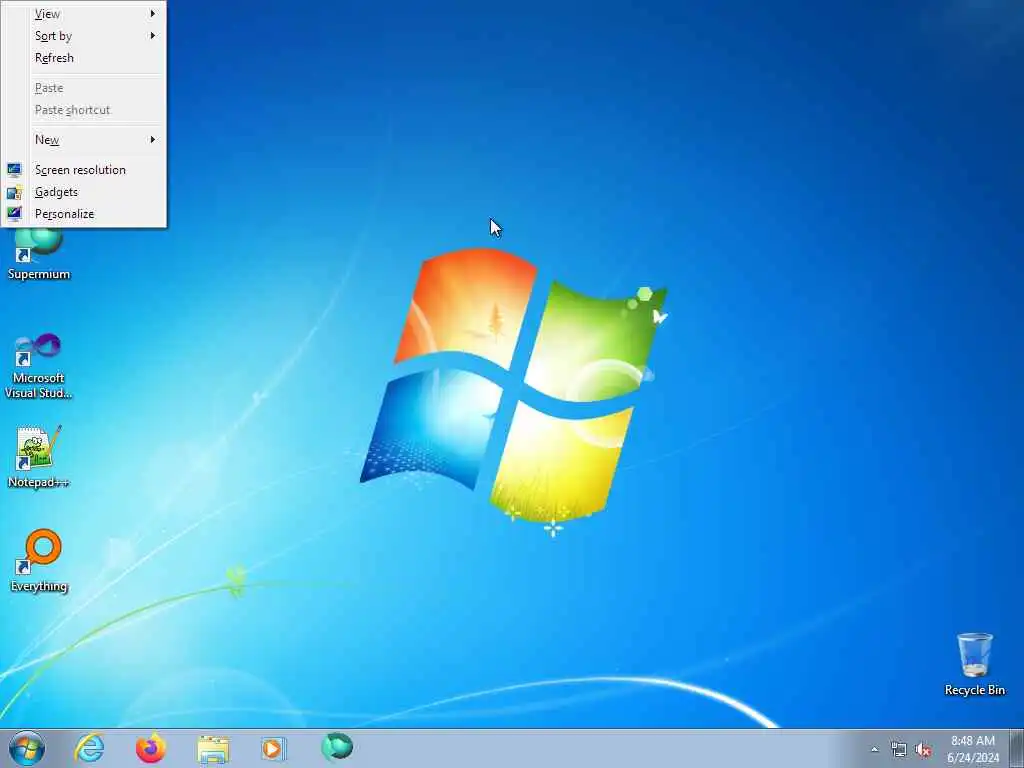Launch Supermium from the taskbar
The width and height of the screenshot is (1024, 768).
point(337,747)
